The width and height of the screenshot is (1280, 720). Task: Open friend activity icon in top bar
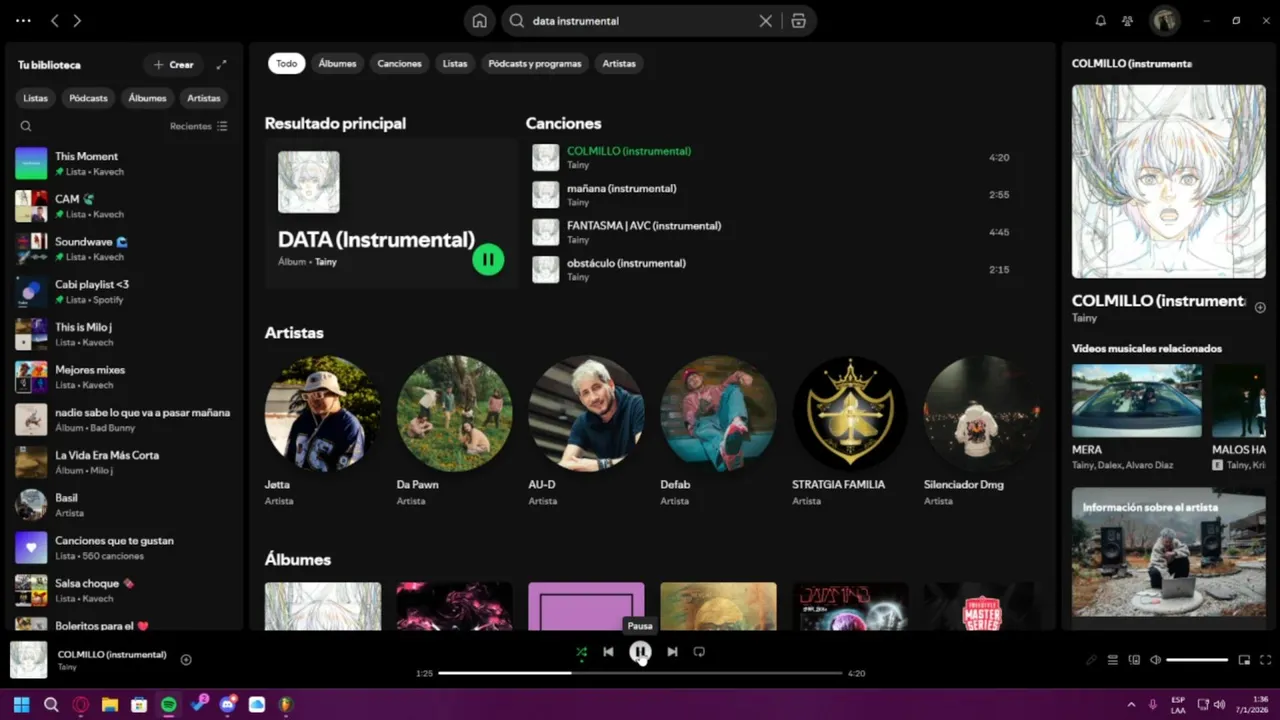(x=1128, y=20)
